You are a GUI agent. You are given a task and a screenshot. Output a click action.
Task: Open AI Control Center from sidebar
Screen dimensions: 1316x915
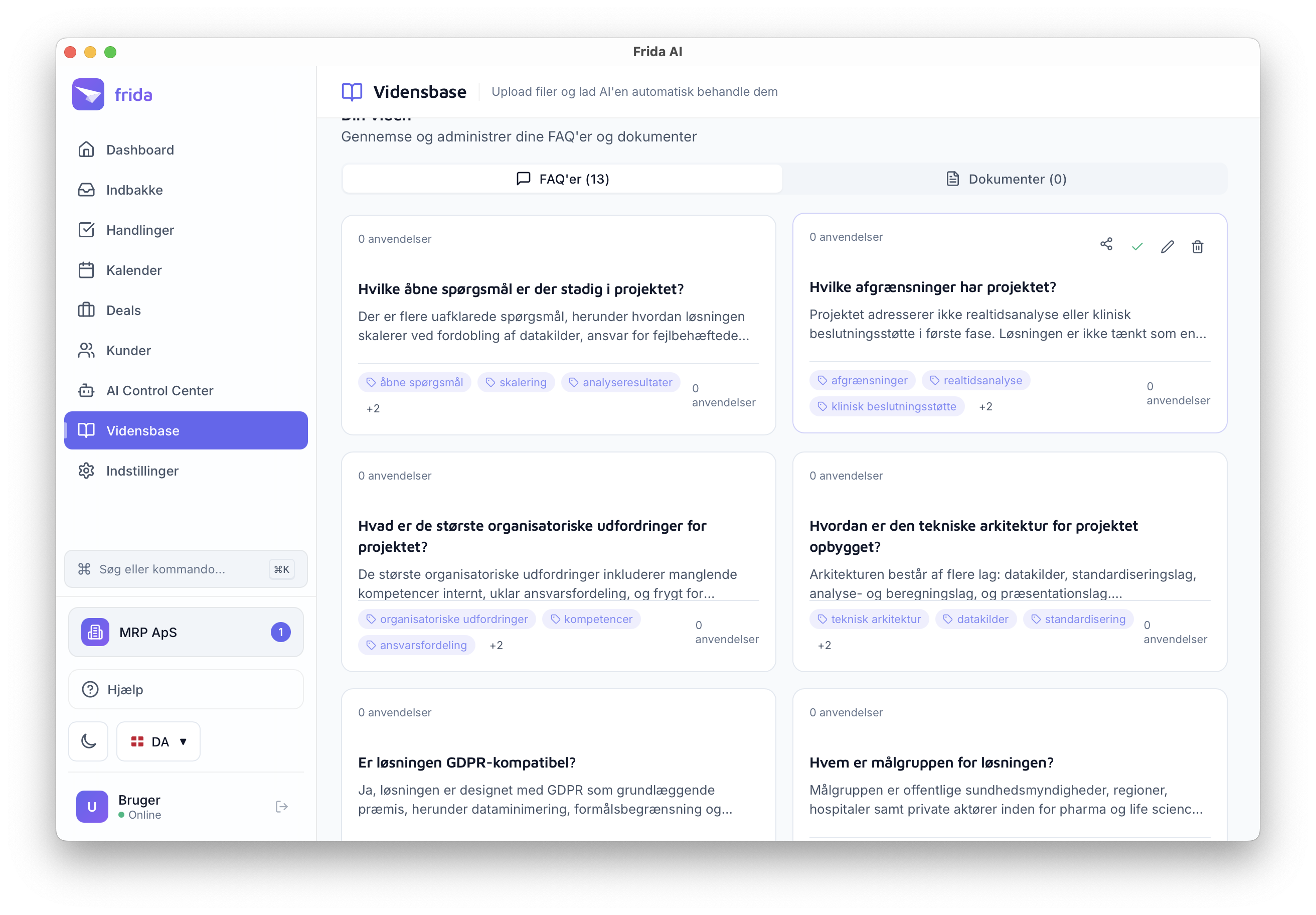[x=159, y=390]
